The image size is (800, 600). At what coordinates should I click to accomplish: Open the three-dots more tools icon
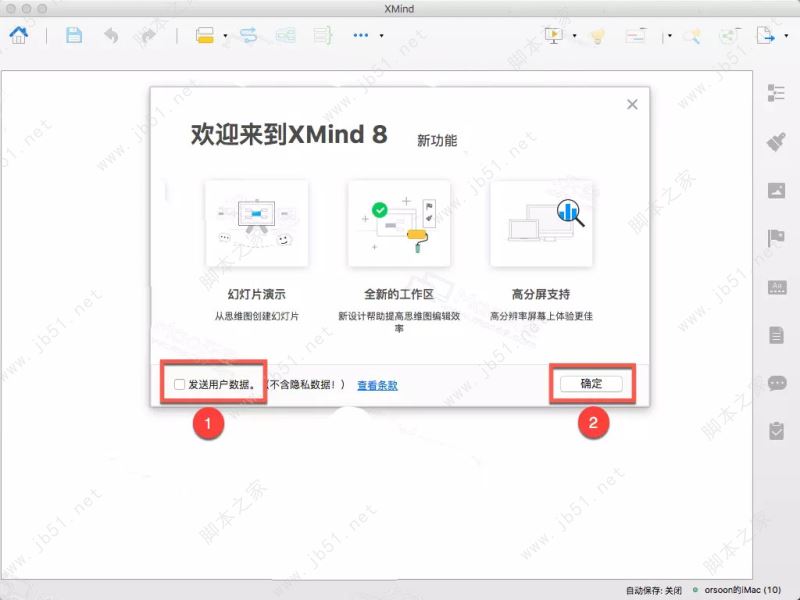[361, 35]
